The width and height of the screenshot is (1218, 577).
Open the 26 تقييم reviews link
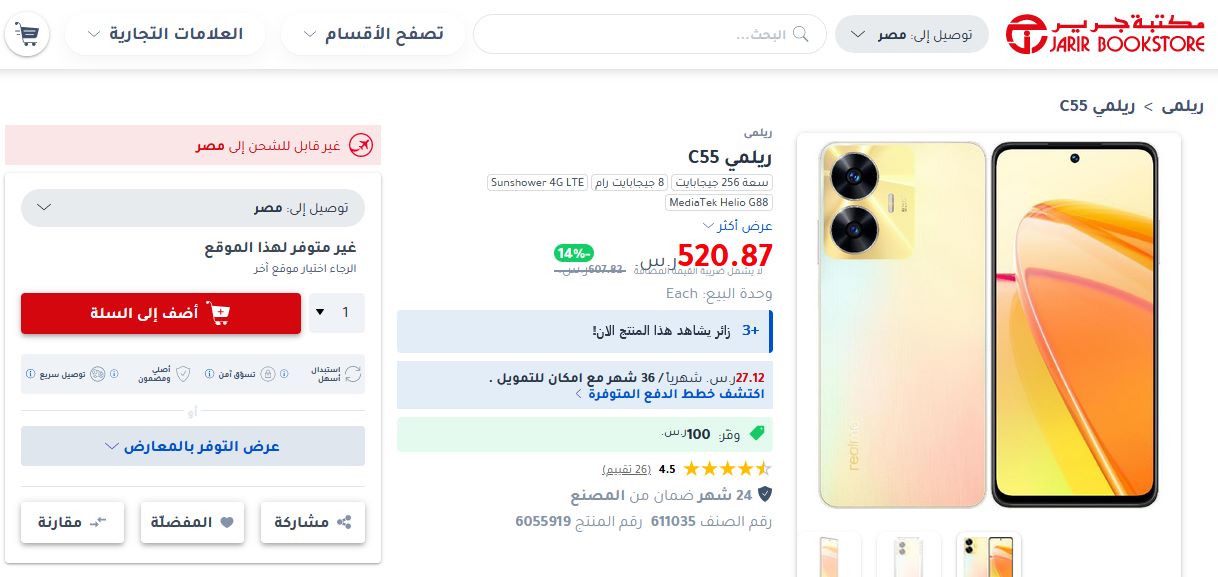click(627, 469)
